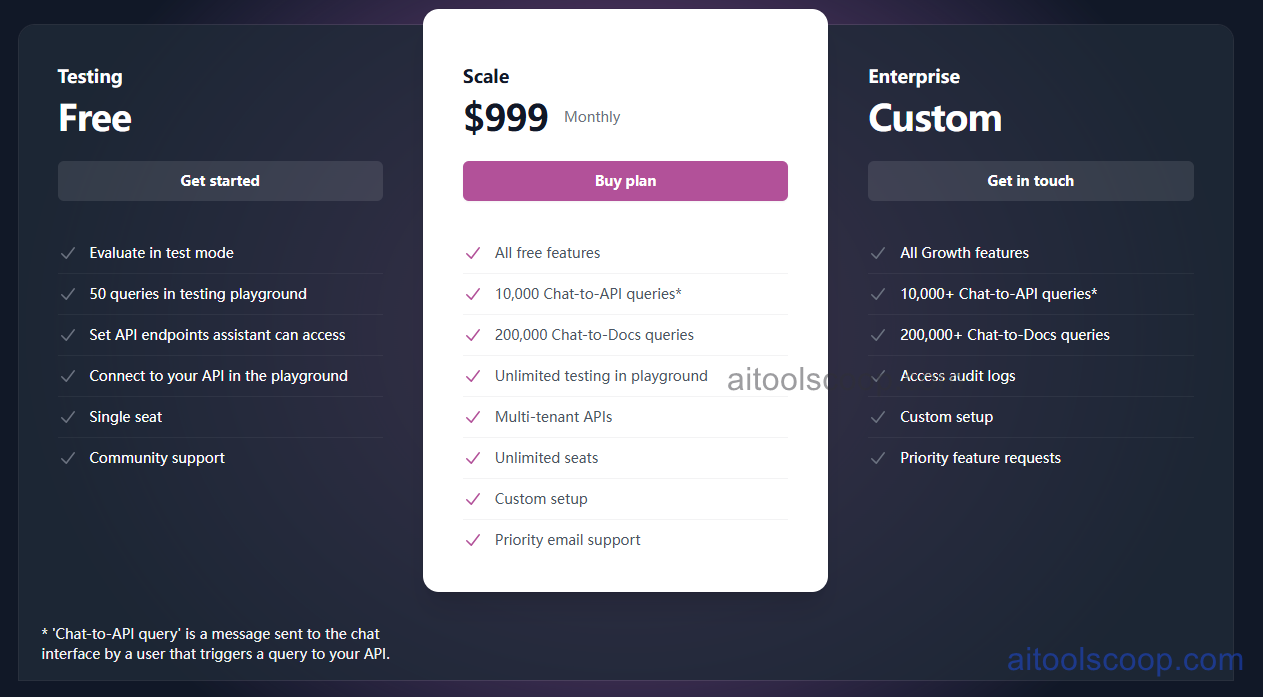Click the checkmark beside 'Single seat'
The image size is (1263, 697).
coord(68,417)
